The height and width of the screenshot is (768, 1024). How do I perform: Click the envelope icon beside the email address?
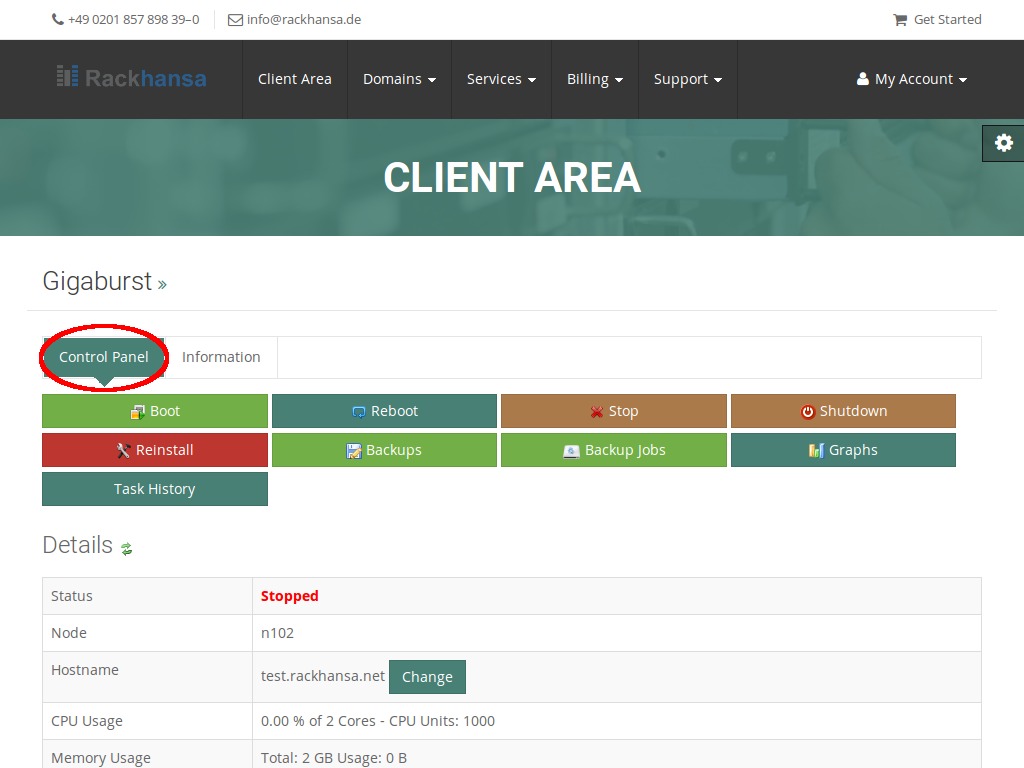(x=235, y=20)
